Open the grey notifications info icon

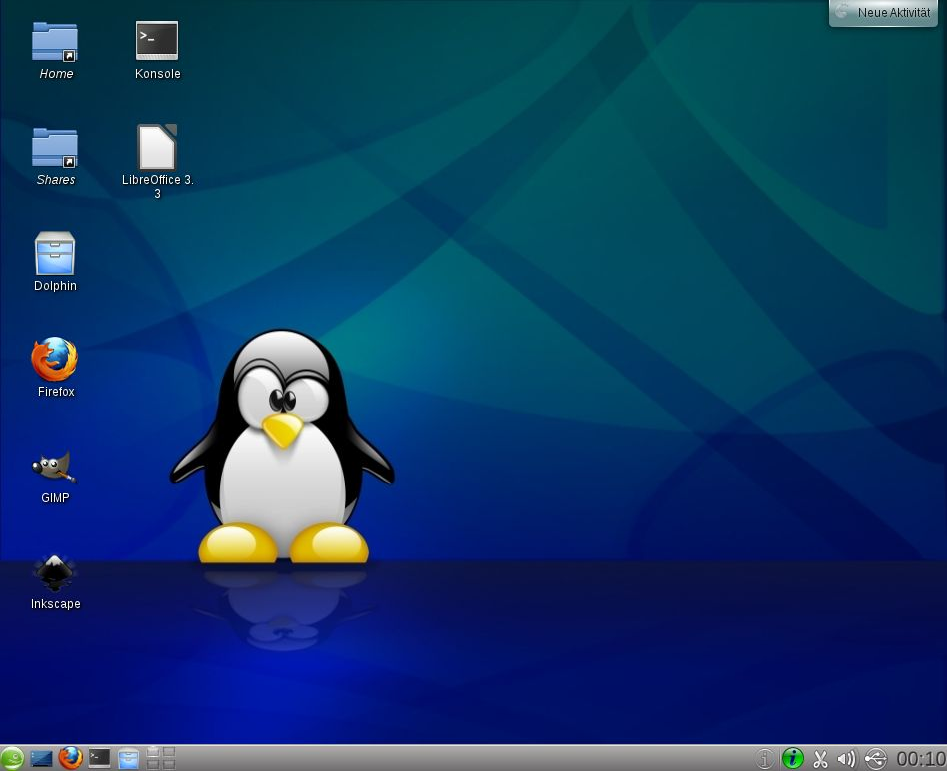(x=765, y=759)
